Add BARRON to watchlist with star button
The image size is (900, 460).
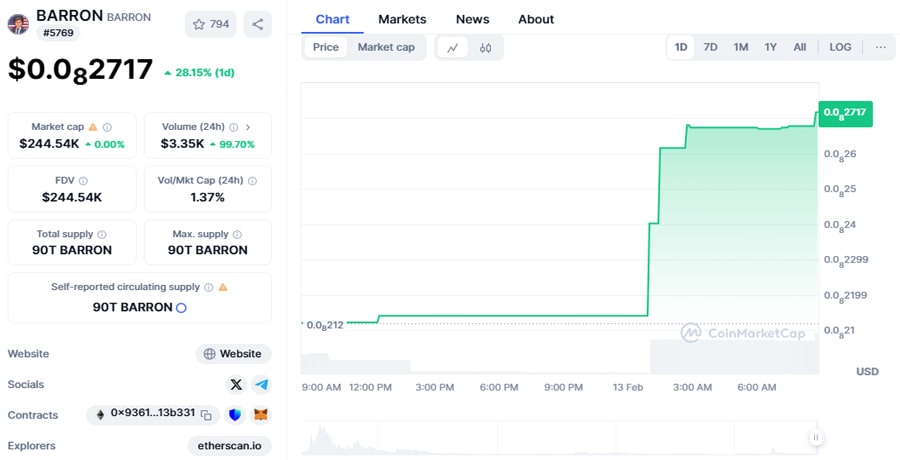click(211, 24)
